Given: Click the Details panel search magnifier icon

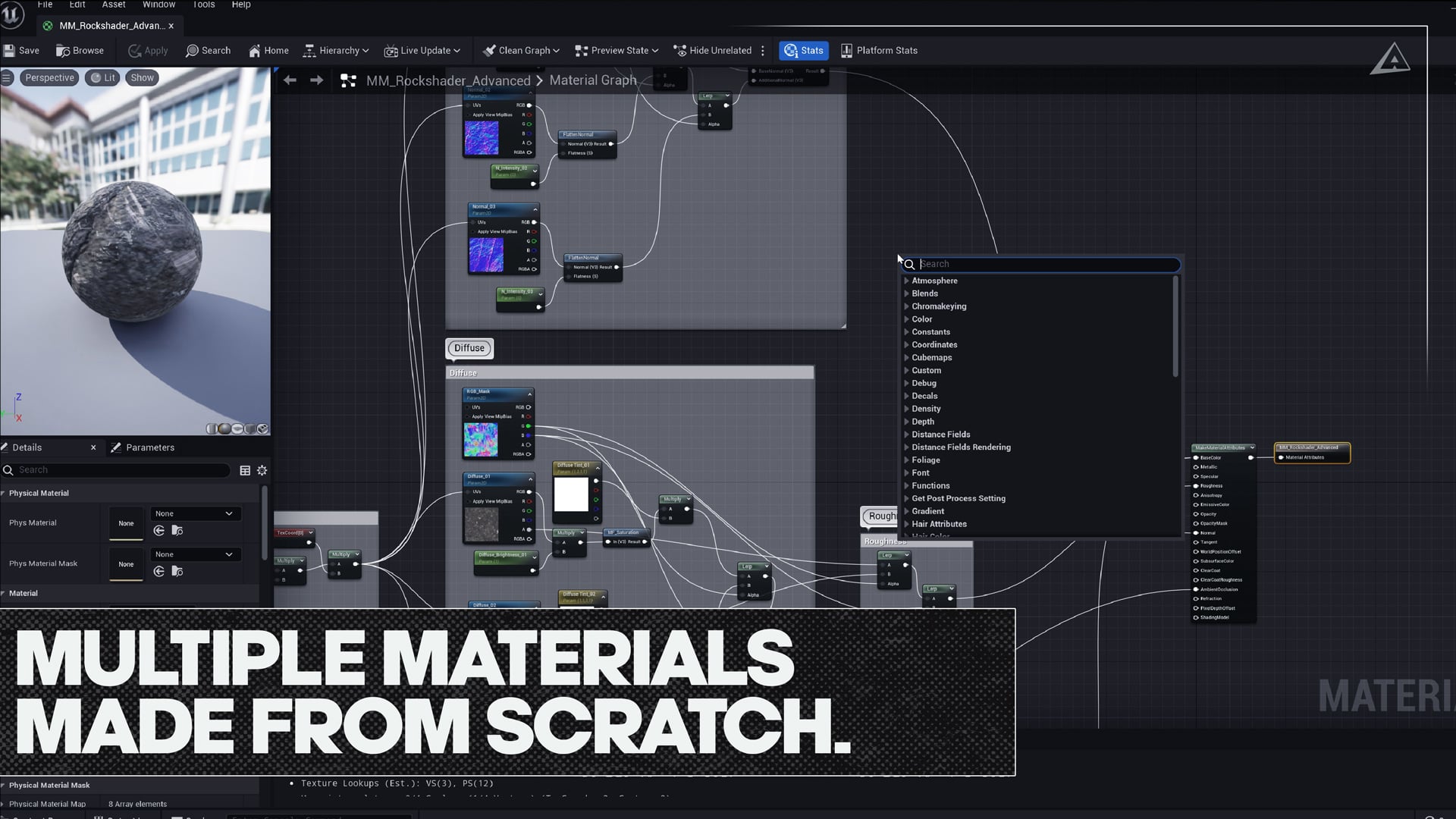Looking at the screenshot, I should coord(8,471).
